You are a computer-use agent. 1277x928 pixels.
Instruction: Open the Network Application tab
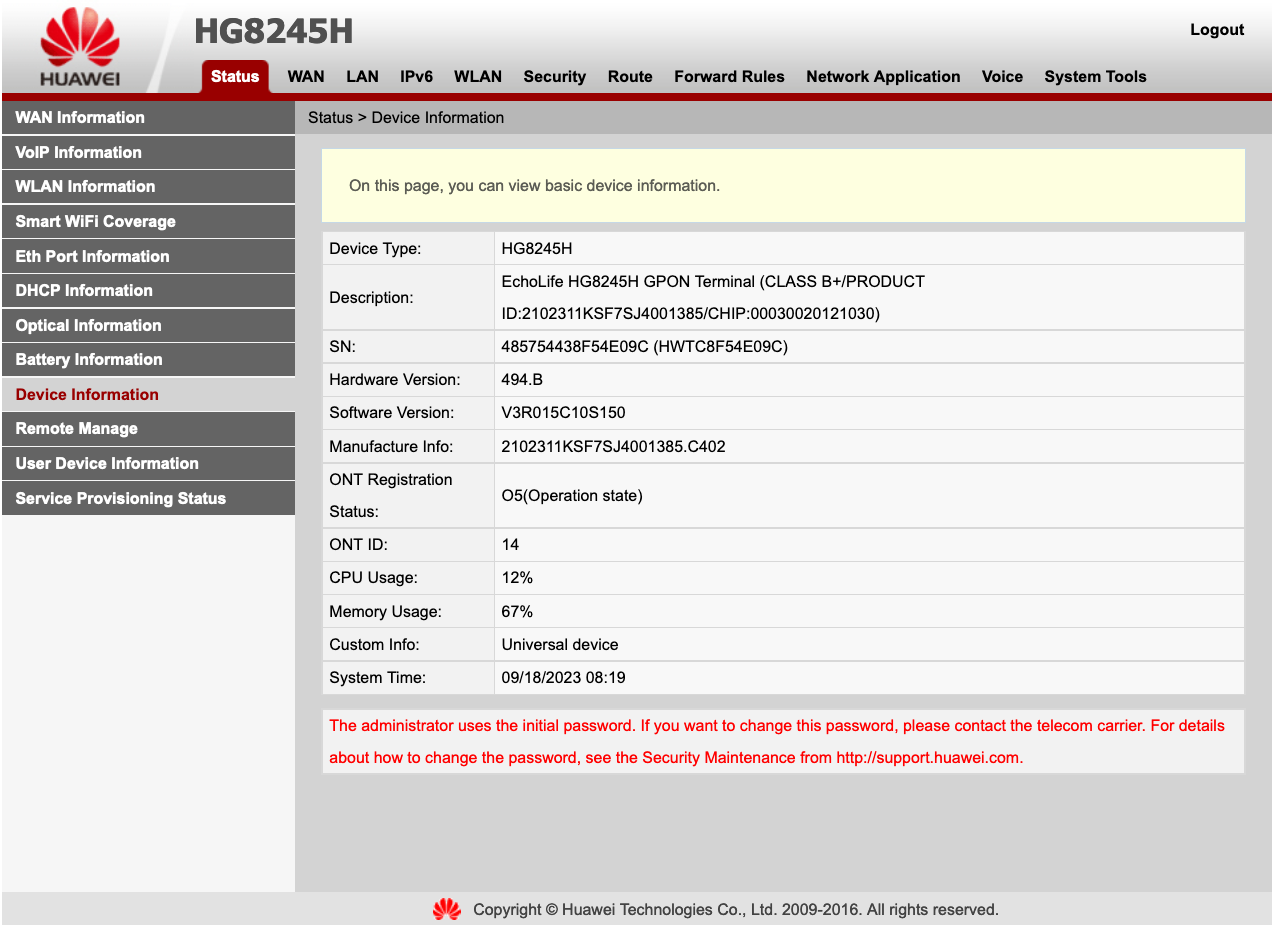[883, 77]
